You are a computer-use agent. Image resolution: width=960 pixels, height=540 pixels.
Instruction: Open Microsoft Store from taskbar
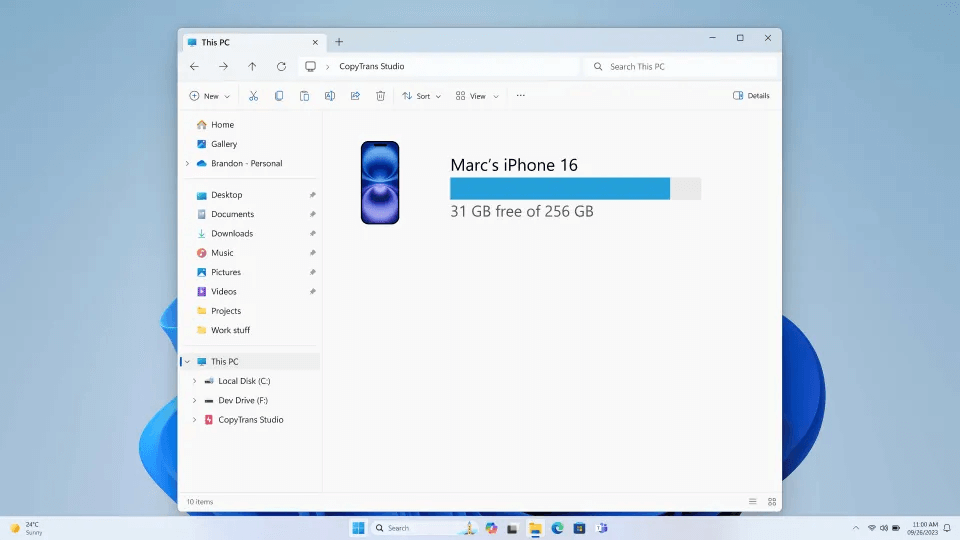click(579, 528)
